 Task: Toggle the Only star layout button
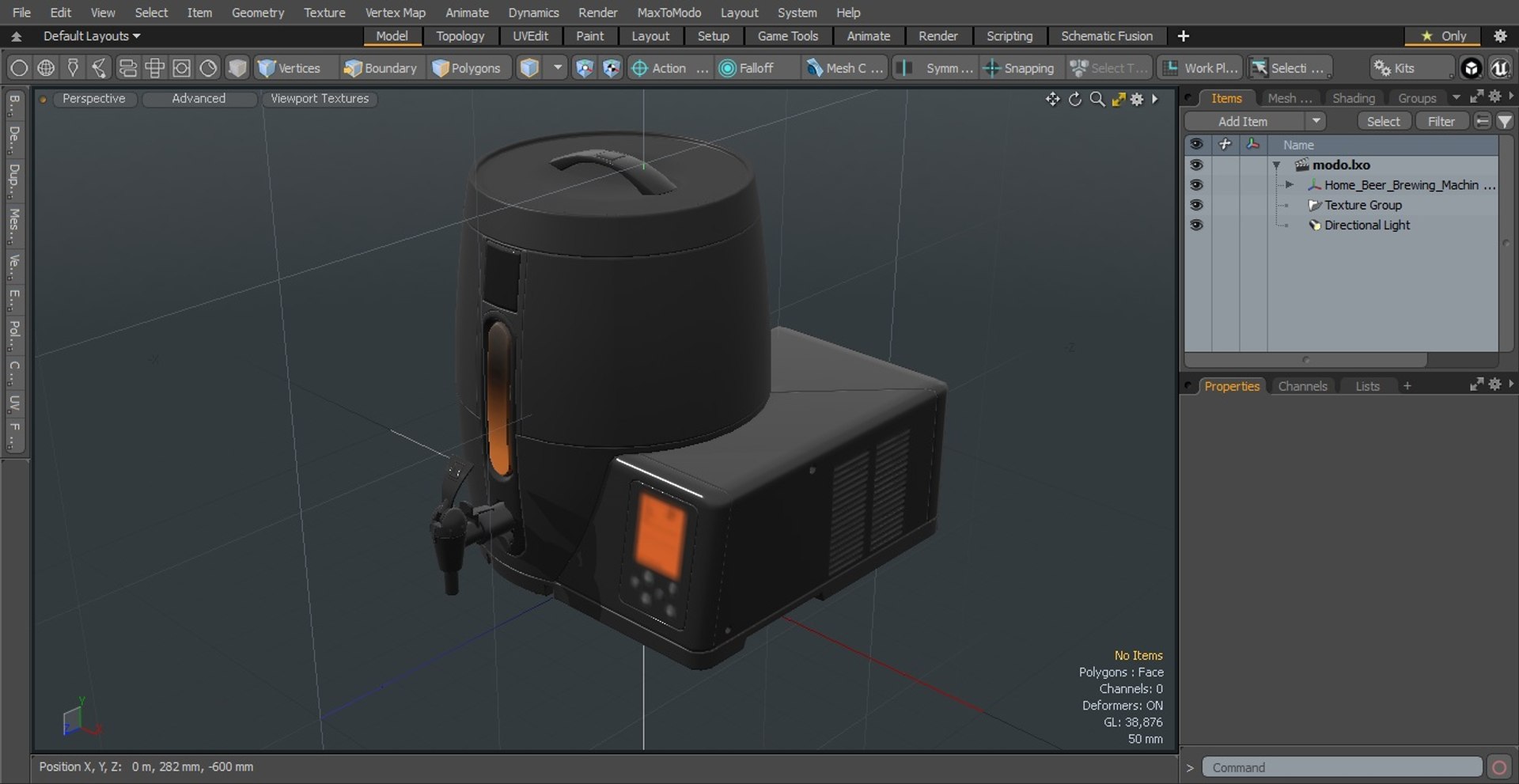1444,36
